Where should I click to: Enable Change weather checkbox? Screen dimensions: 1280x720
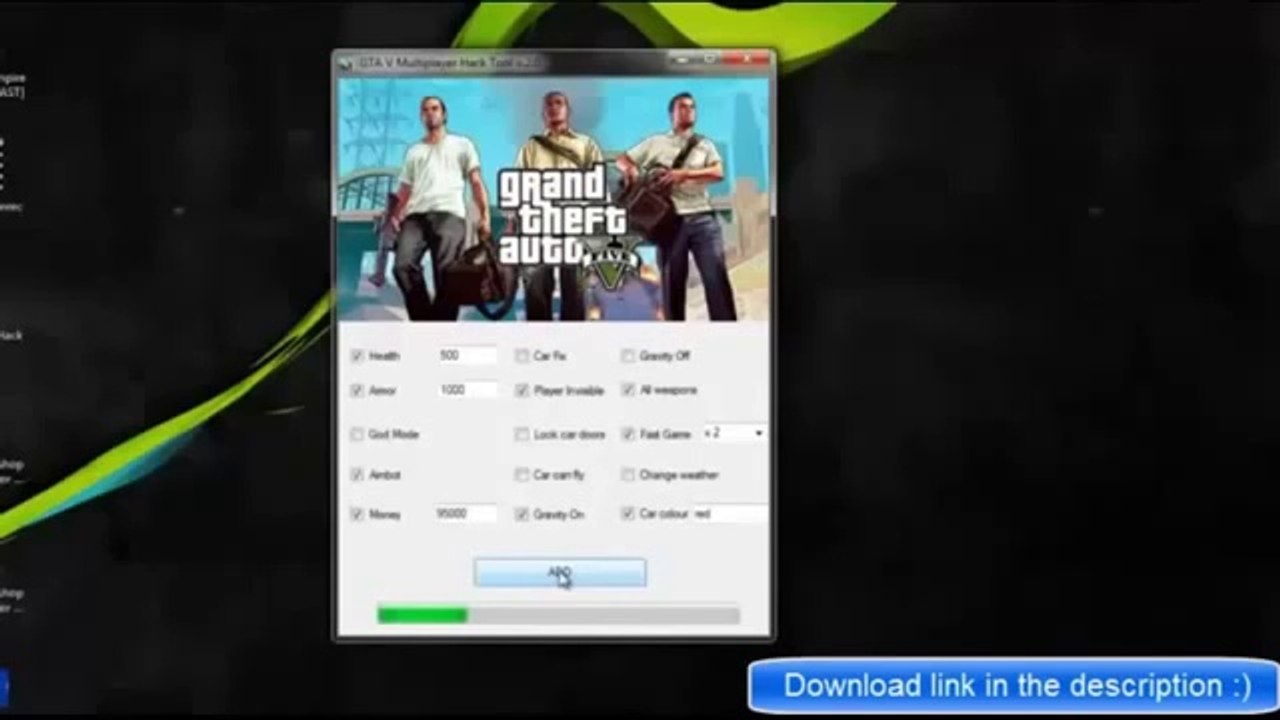click(628, 475)
